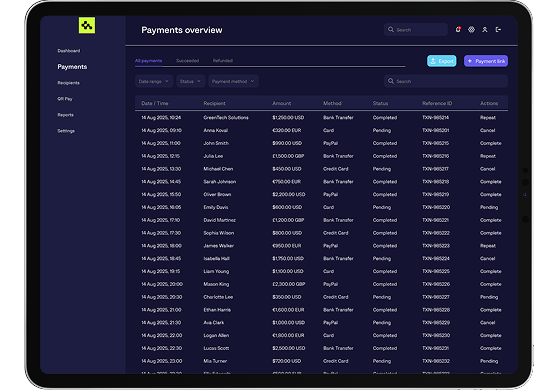
Task: Open the globe settings icon in header
Action: click(471, 30)
